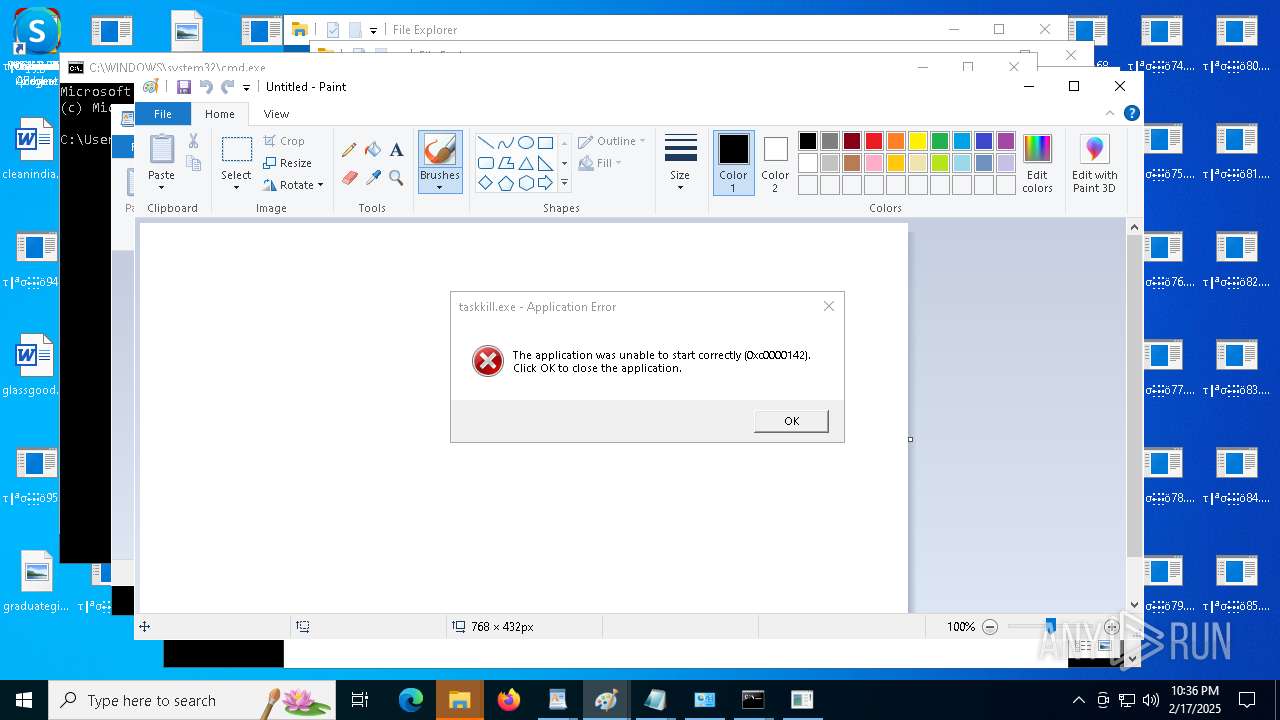Click the Save icon in Paint title bar
Viewport: 1280px width, 720px height.
184,87
